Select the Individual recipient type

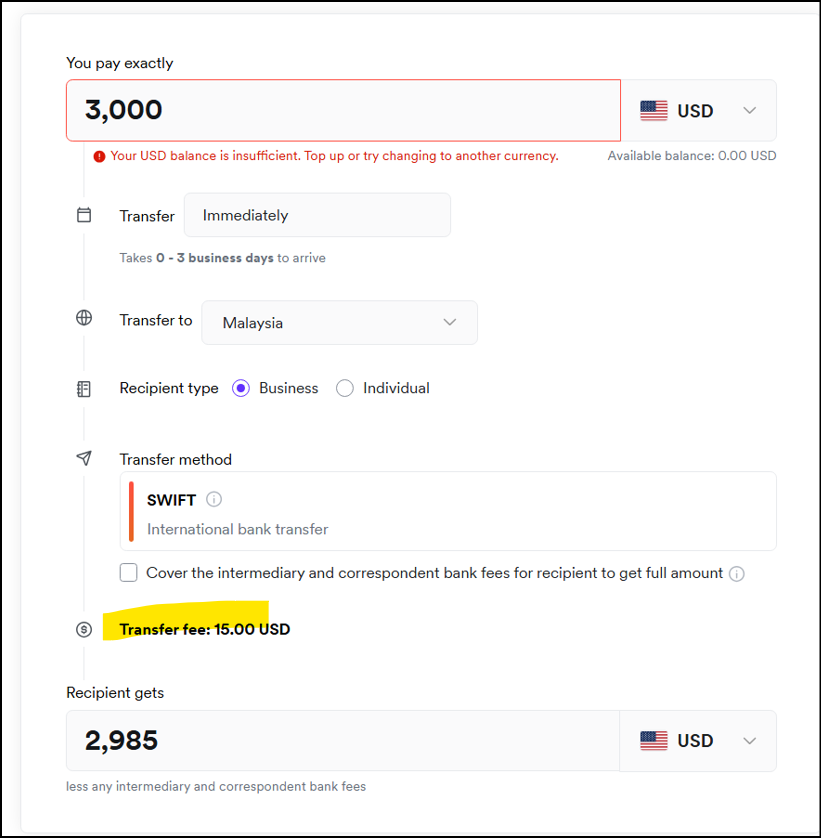345,388
